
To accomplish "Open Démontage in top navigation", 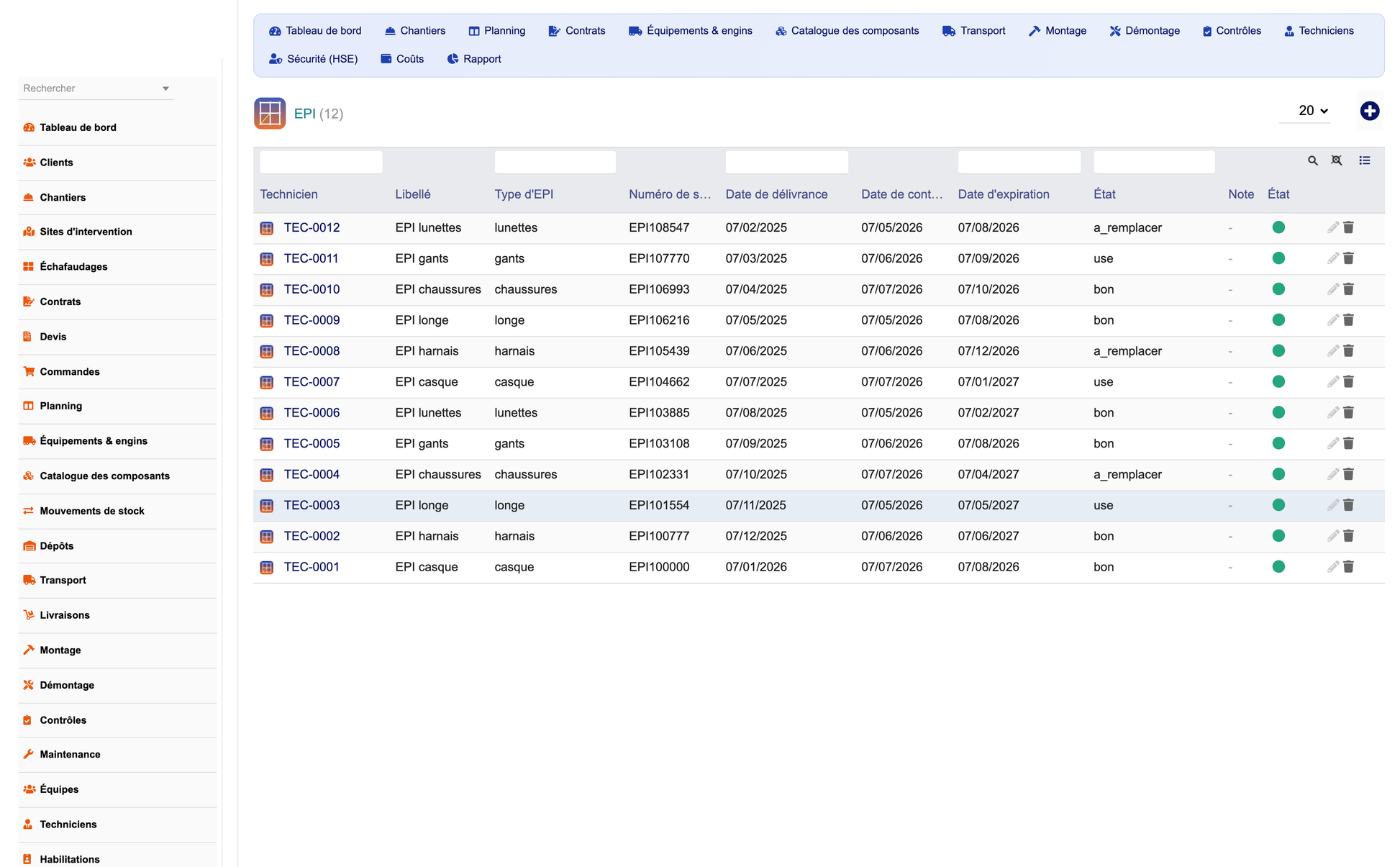I will [1144, 31].
